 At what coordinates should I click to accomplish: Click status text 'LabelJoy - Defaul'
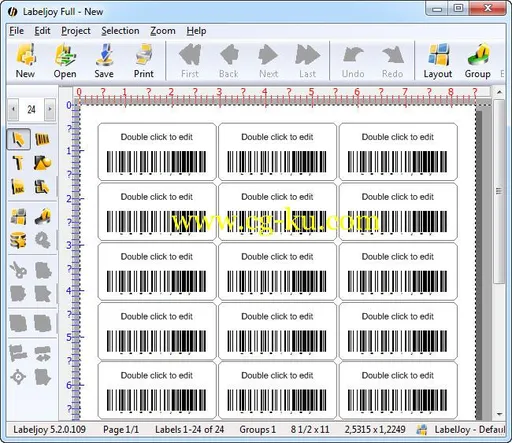click(470, 430)
